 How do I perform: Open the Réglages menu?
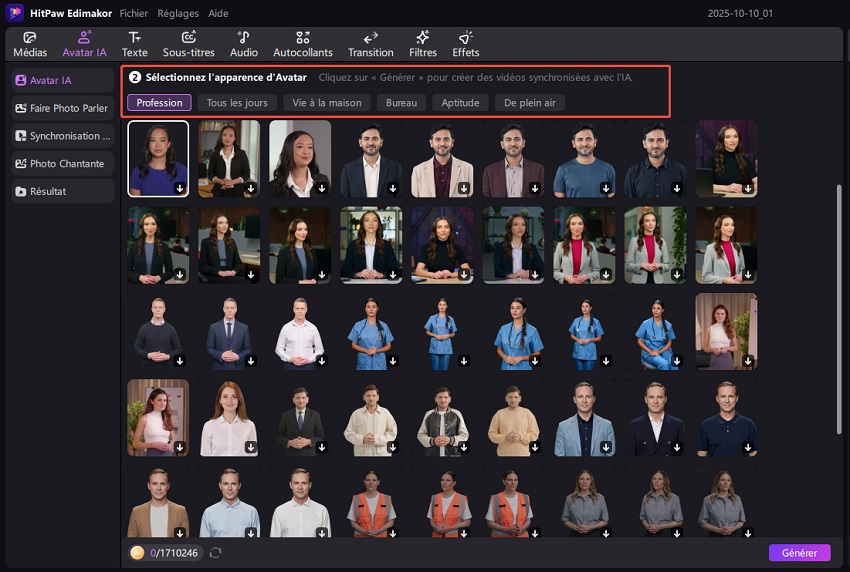[177, 14]
